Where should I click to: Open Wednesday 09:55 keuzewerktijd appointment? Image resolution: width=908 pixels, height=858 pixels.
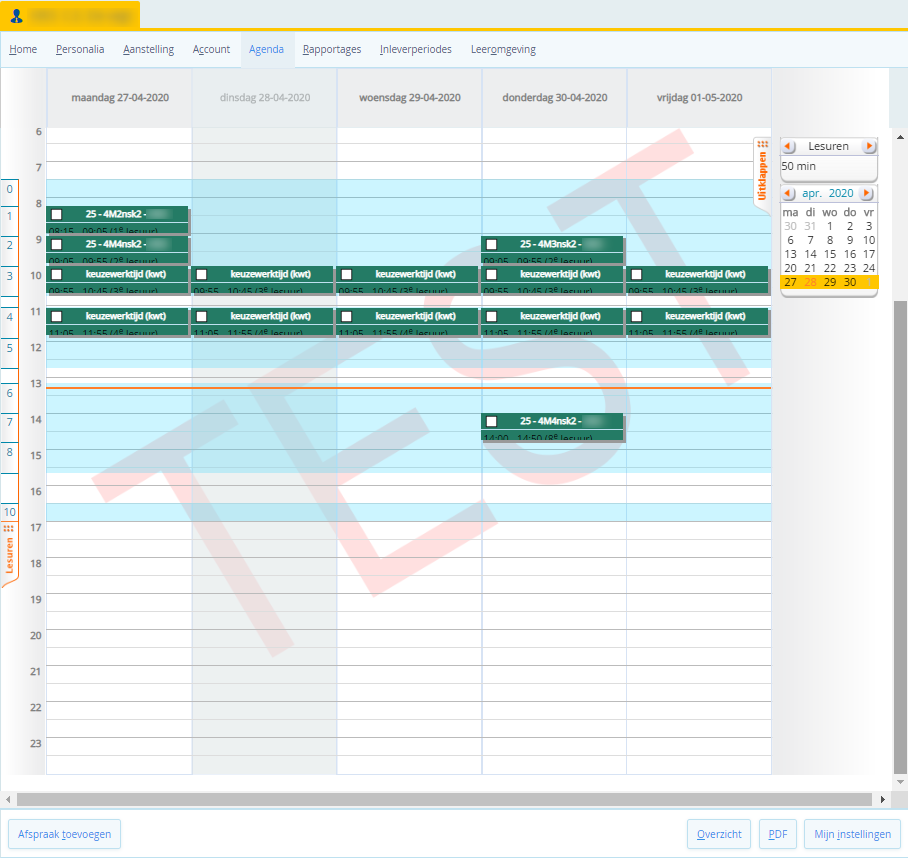(x=409, y=281)
